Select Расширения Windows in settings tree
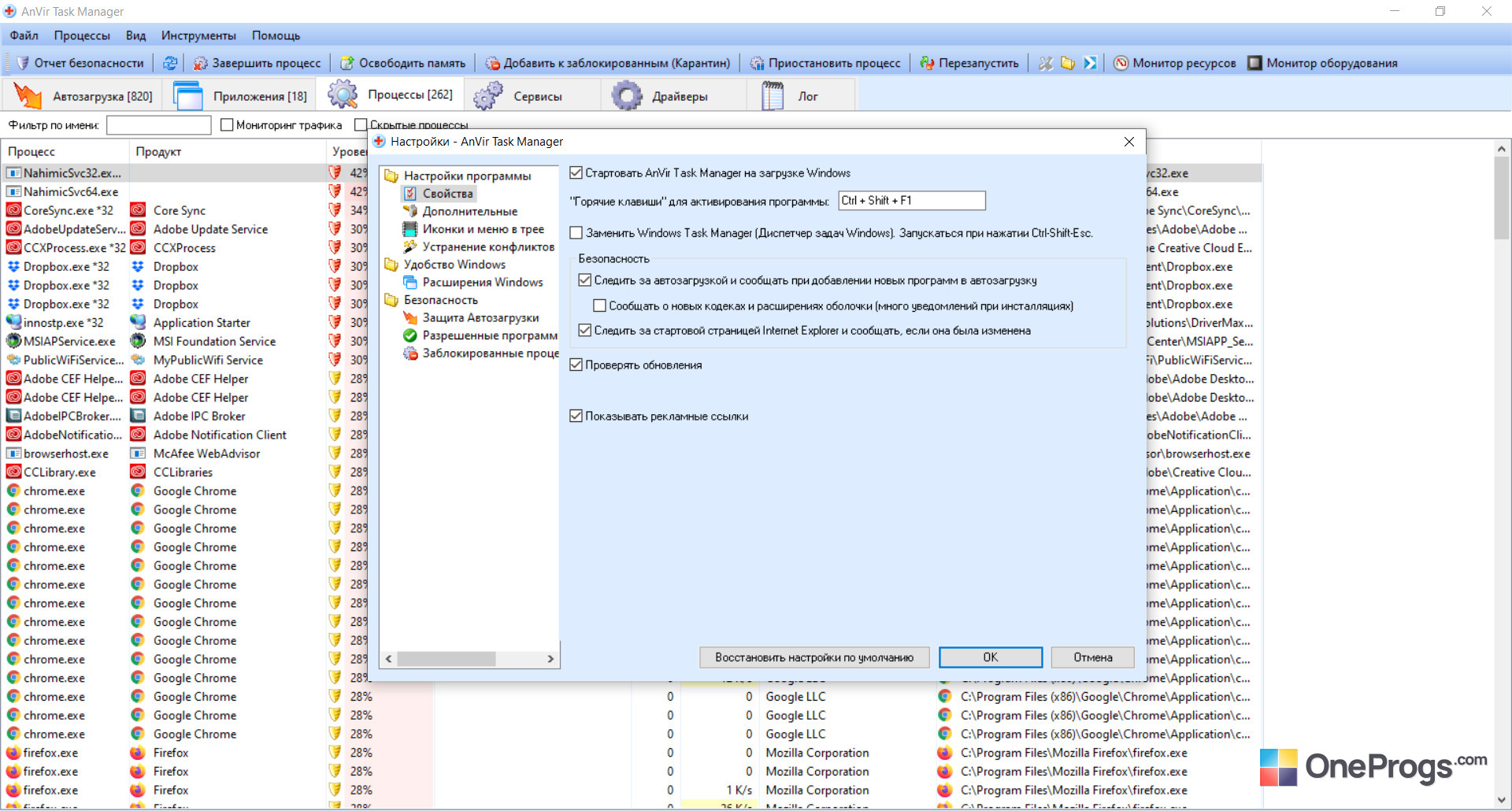This screenshot has height=811, width=1512. coord(482,282)
